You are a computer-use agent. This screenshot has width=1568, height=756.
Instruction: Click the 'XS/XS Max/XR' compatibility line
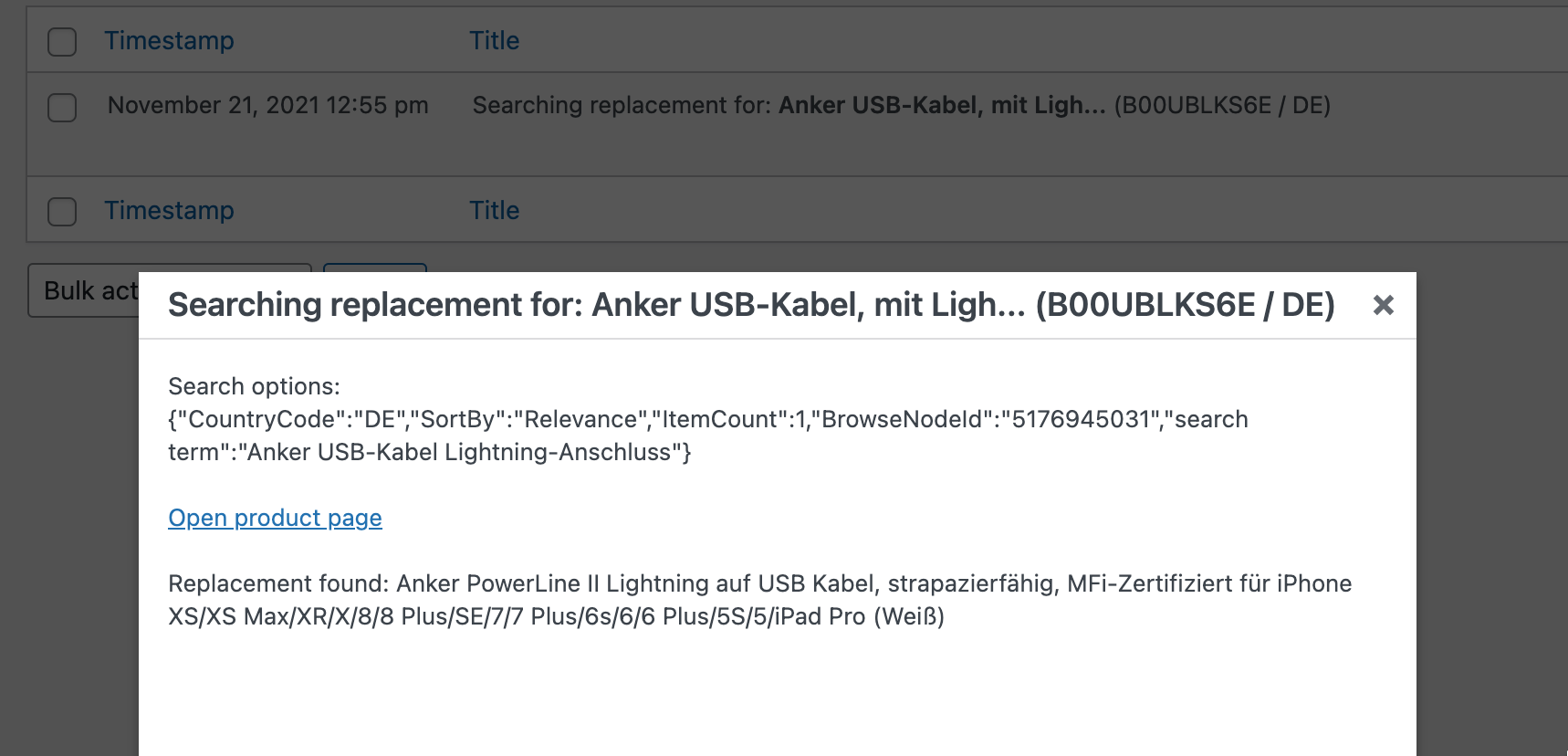(x=556, y=616)
